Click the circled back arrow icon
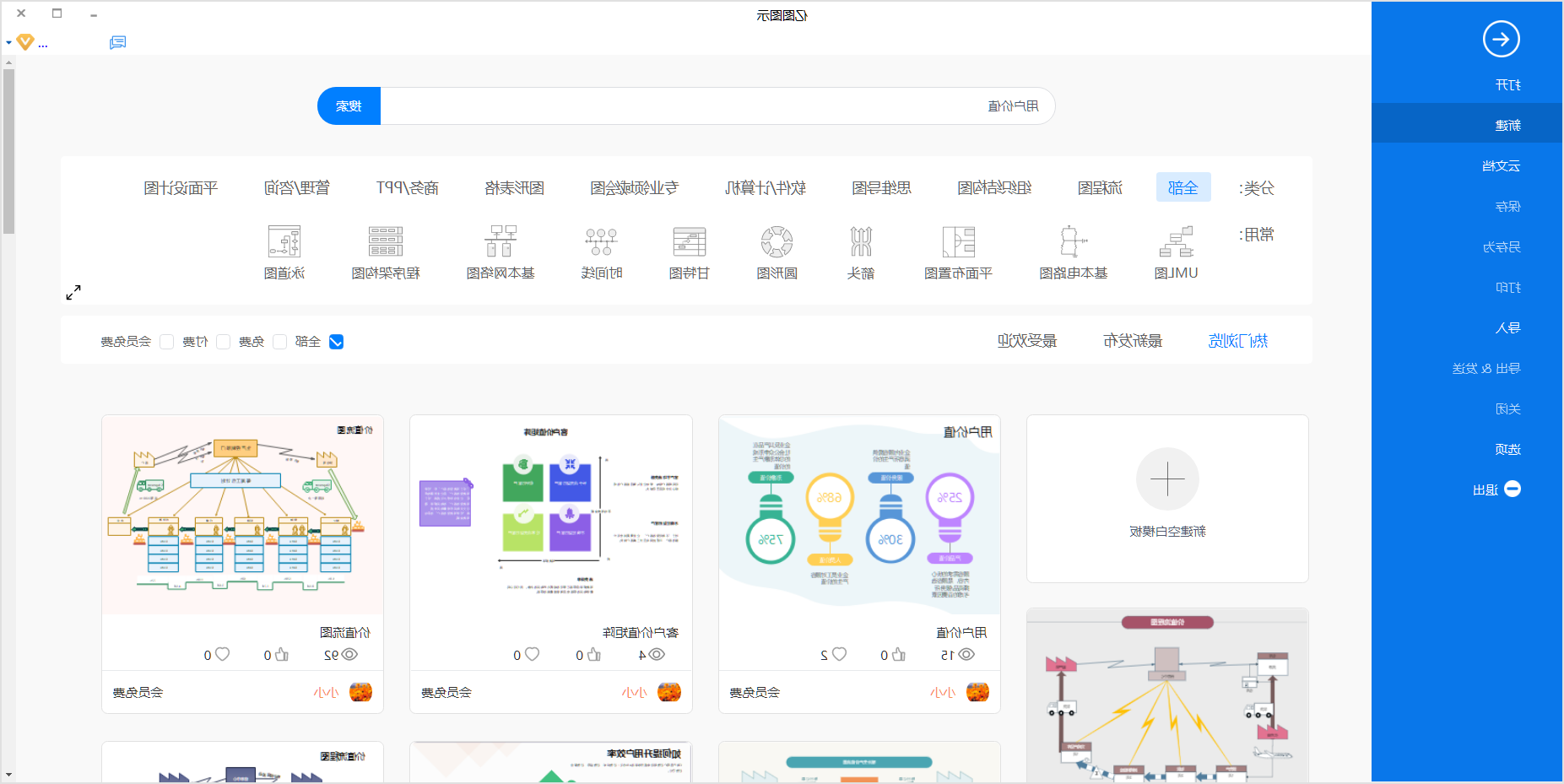The image size is (1564, 784). (x=1501, y=39)
